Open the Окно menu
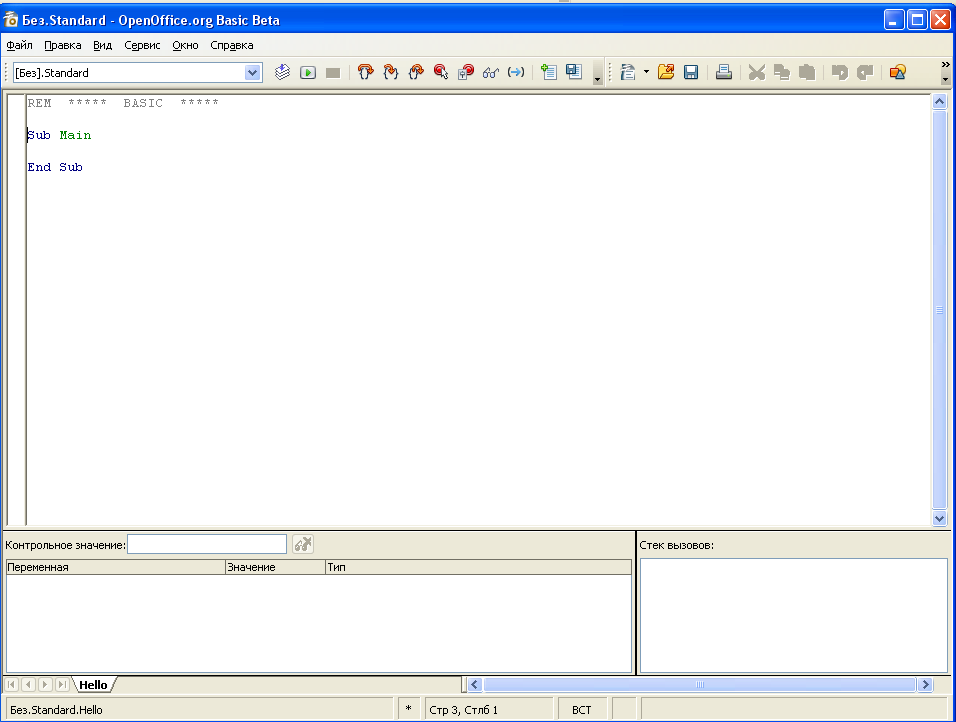 185,45
